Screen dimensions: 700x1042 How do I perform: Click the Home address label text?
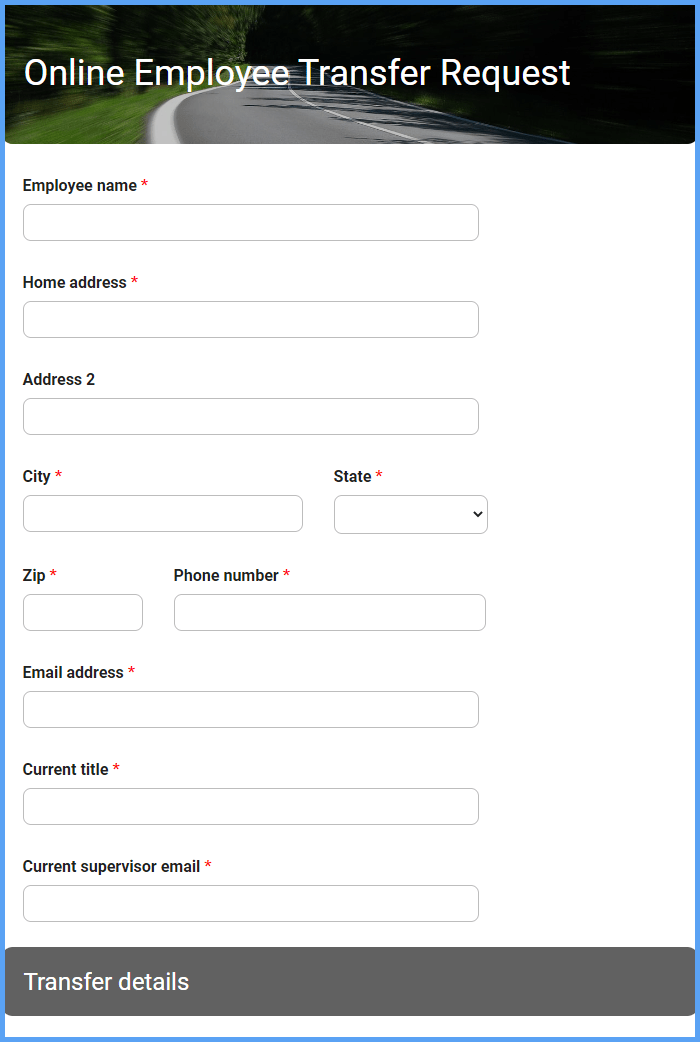coord(75,282)
